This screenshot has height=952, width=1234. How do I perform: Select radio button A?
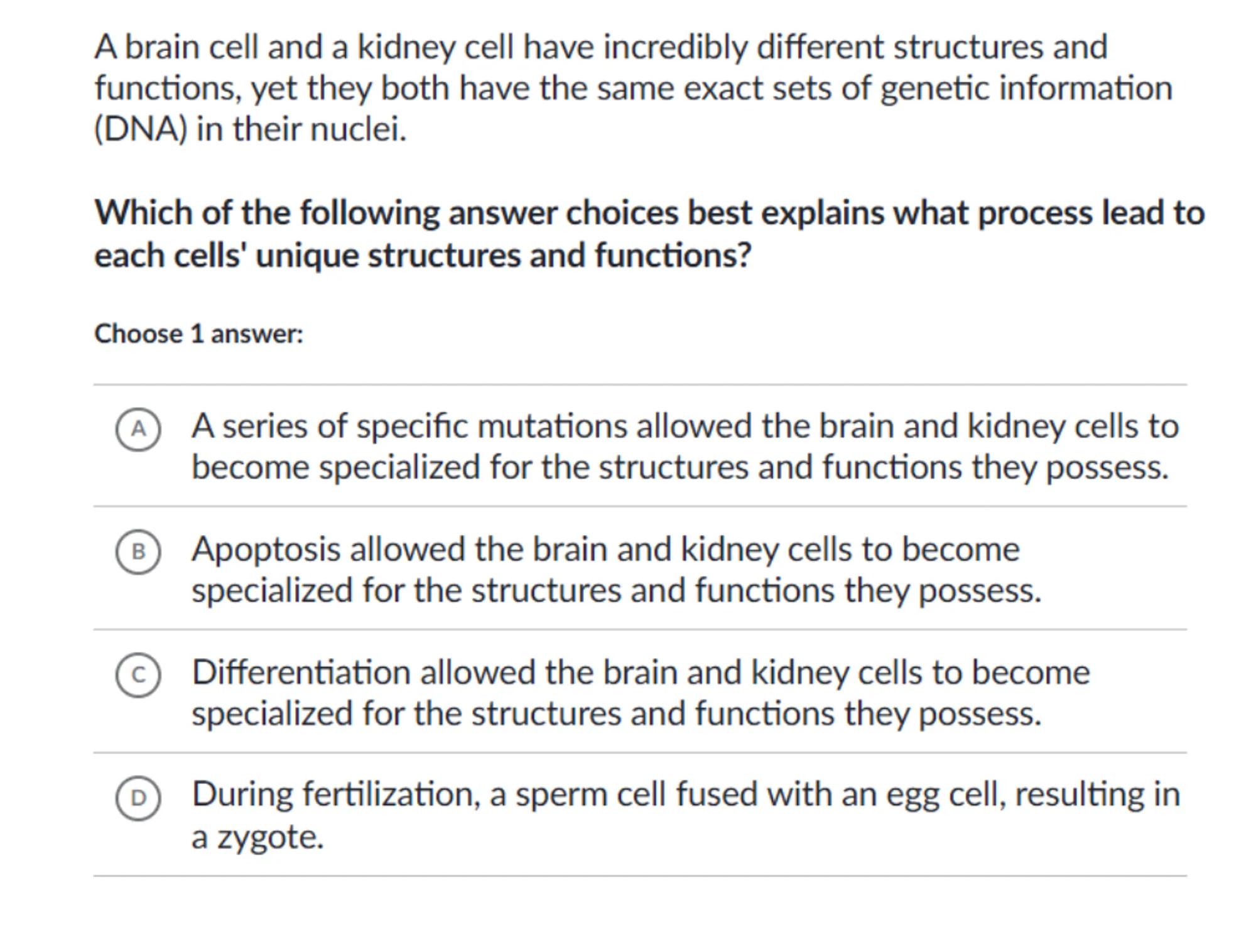pos(138,430)
